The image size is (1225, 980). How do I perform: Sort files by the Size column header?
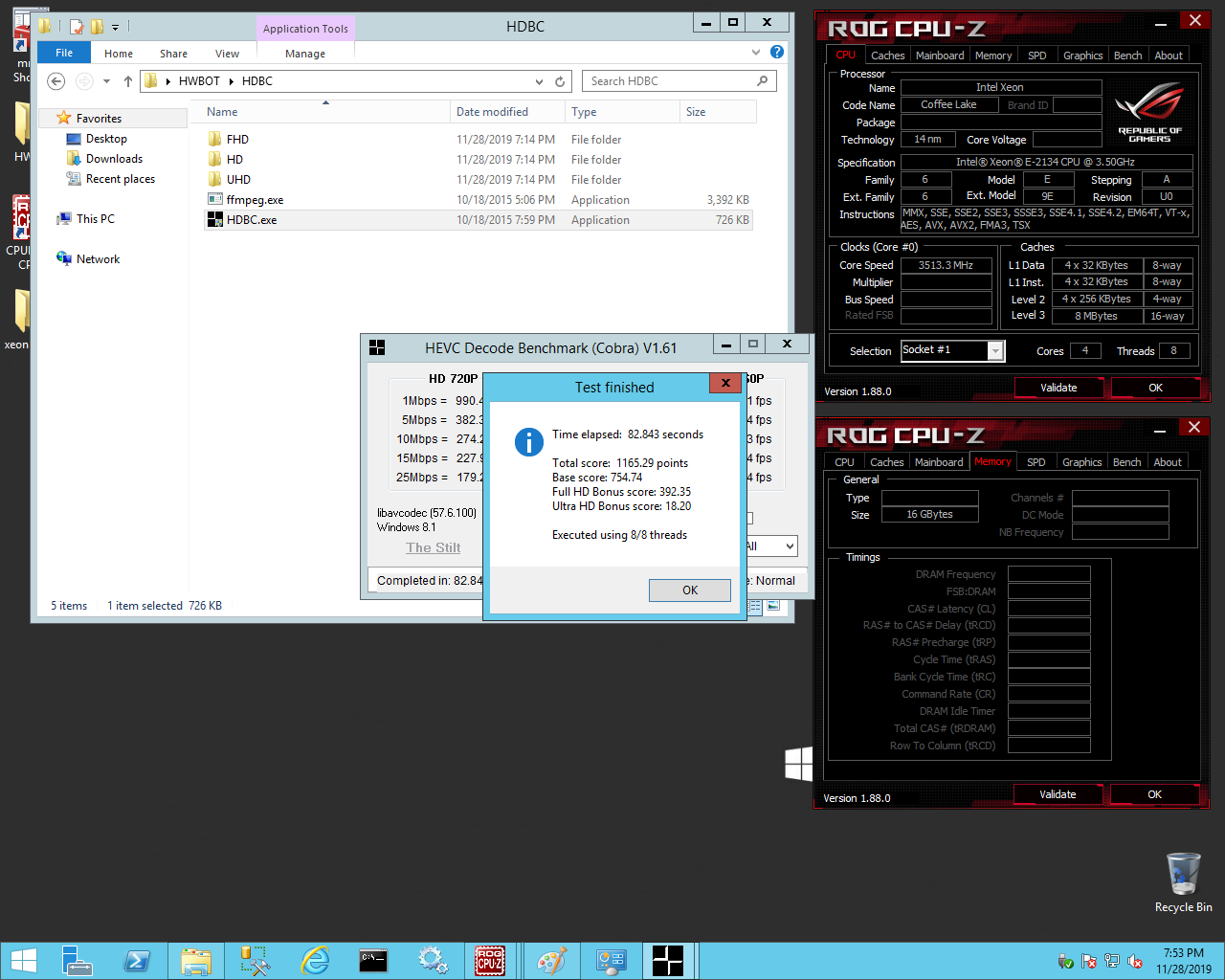(718, 112)
